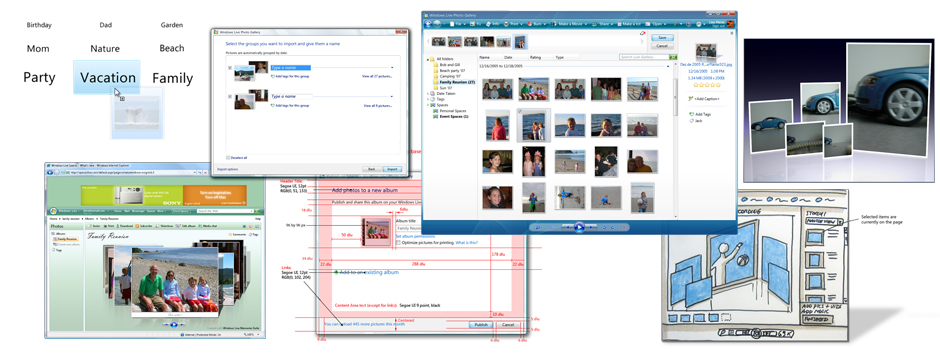This screenshot has width=940, height=360.
Task: Expand the second import group arrow
Action: (391, 96)
